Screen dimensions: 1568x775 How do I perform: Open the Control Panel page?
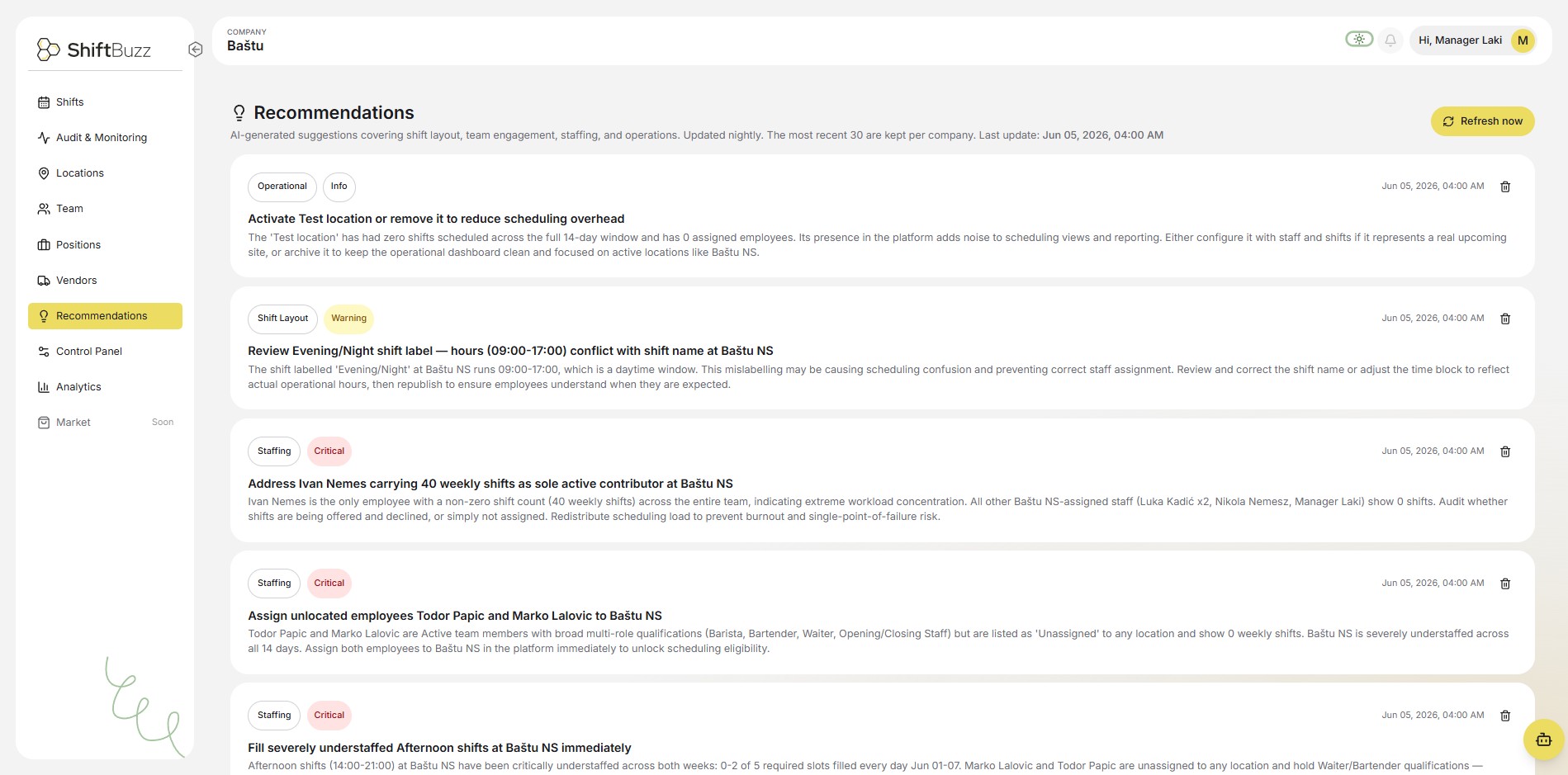tap(105, 352)
